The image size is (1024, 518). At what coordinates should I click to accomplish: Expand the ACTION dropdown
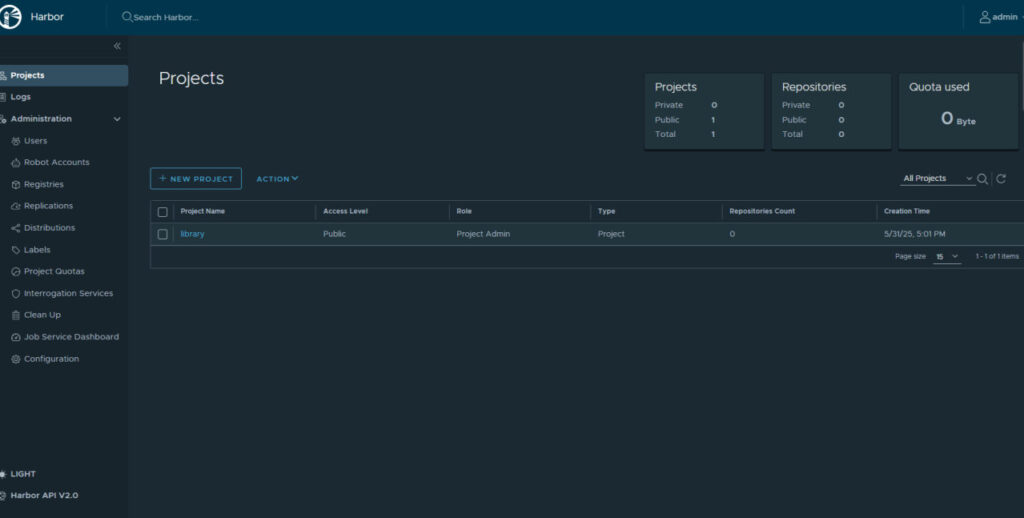tap(277, 179)
